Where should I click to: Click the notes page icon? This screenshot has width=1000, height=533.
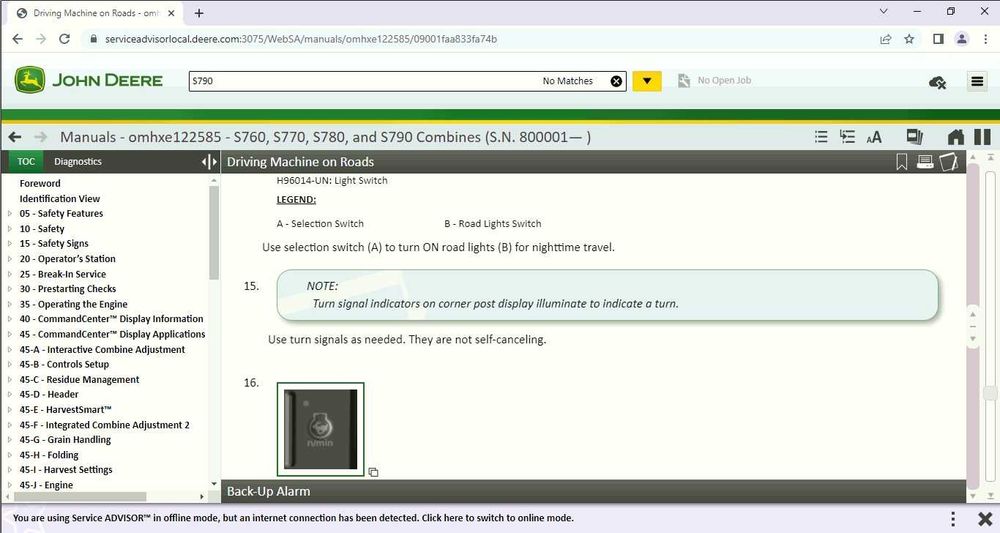point(948,162)
